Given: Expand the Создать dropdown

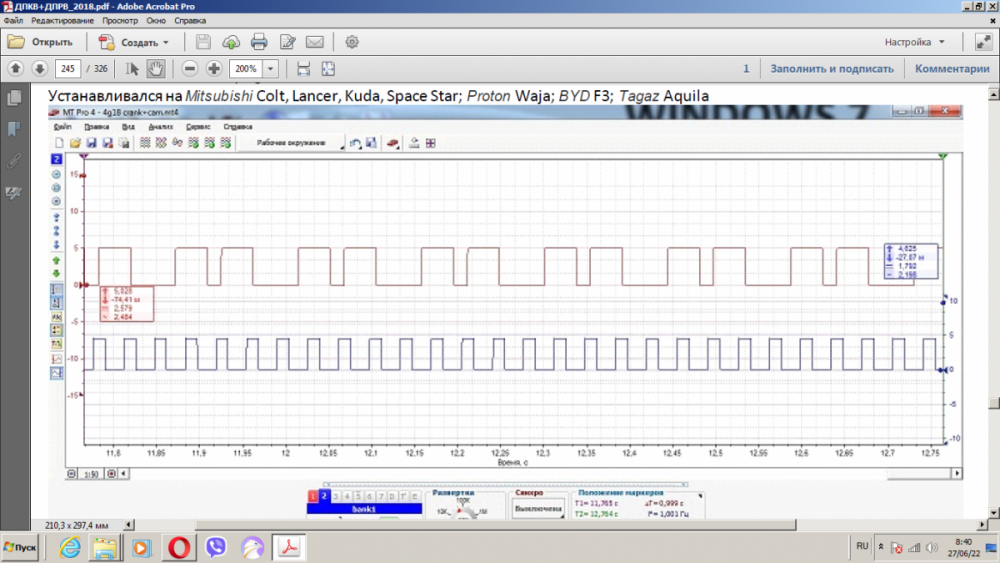Looking at the screenshot, I should (x=166, y=43).
